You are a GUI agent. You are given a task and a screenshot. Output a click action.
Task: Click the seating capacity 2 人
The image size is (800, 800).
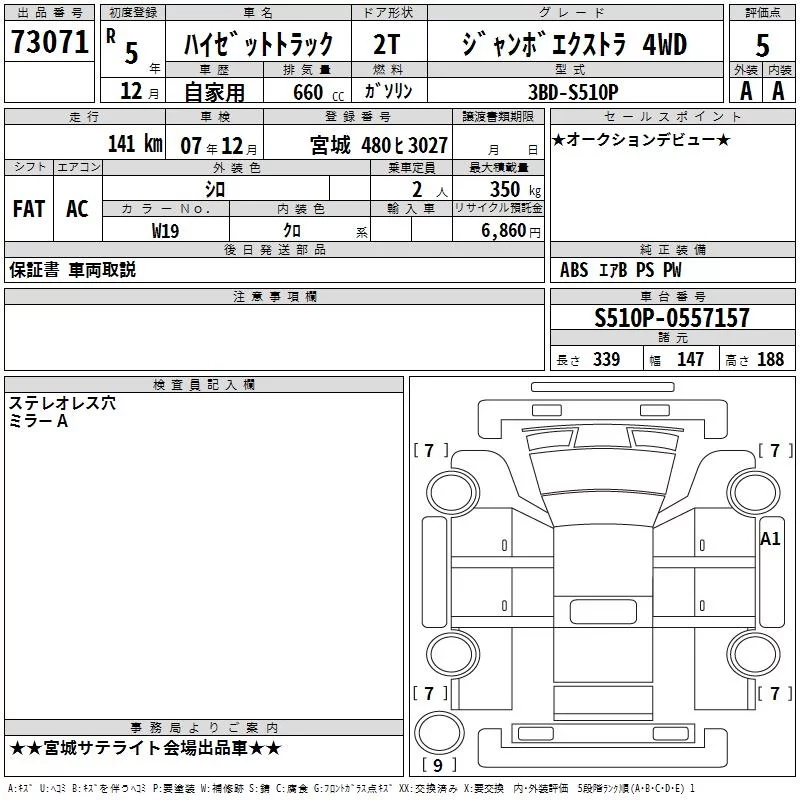(430, 190)
